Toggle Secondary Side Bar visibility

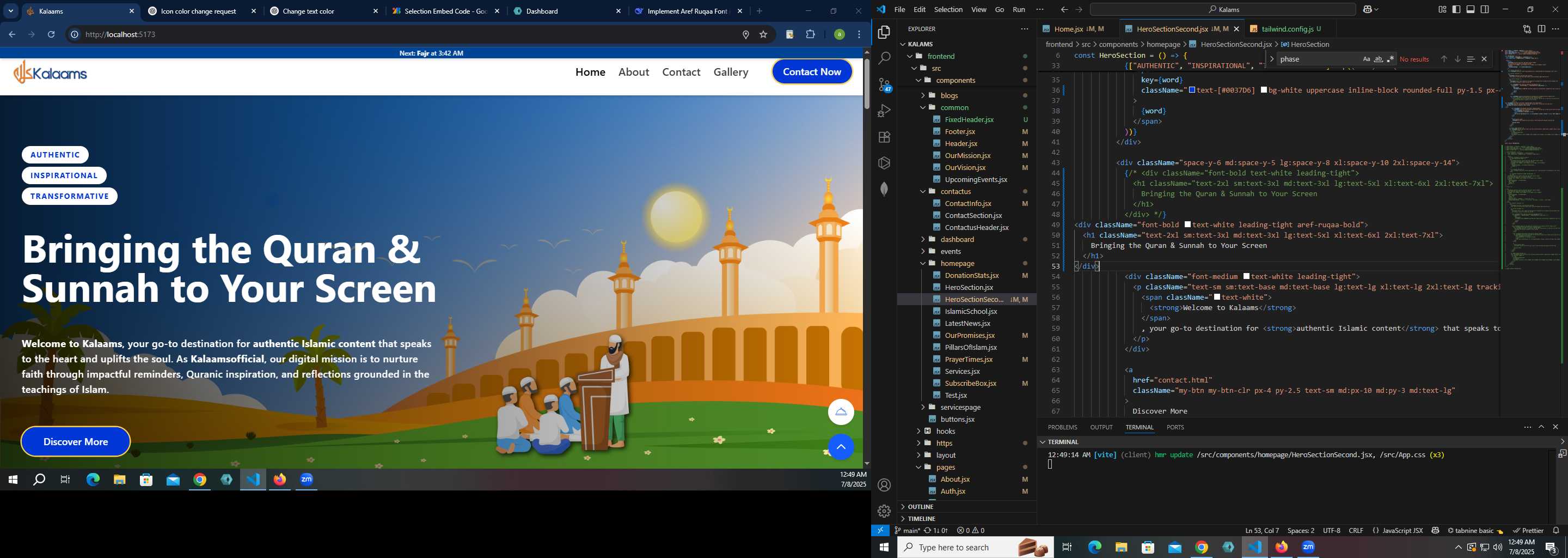[x=1485, y=10]
